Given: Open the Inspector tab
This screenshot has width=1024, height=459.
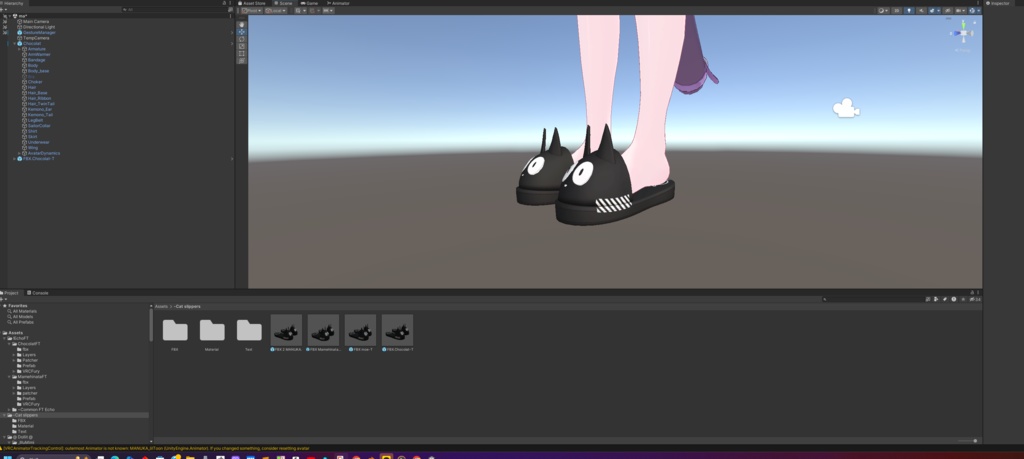Looking at the screenshot, I should 999,3.
